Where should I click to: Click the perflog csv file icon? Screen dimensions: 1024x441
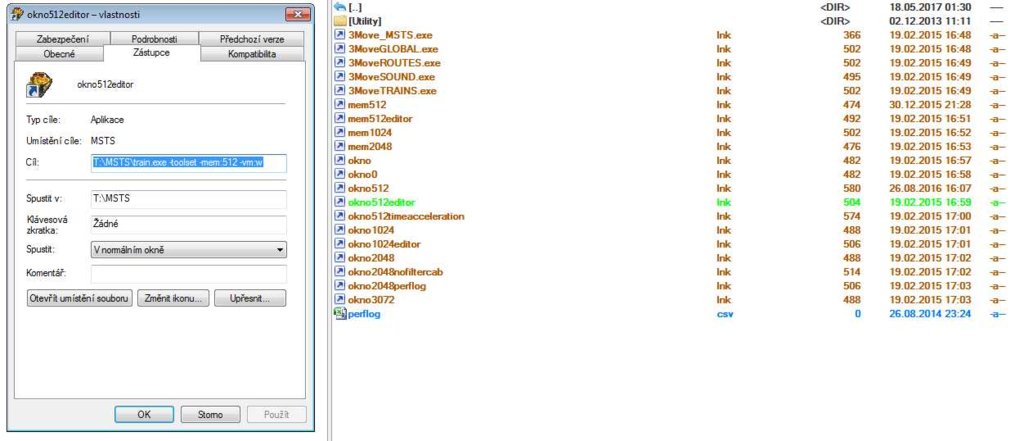[340, 314]
